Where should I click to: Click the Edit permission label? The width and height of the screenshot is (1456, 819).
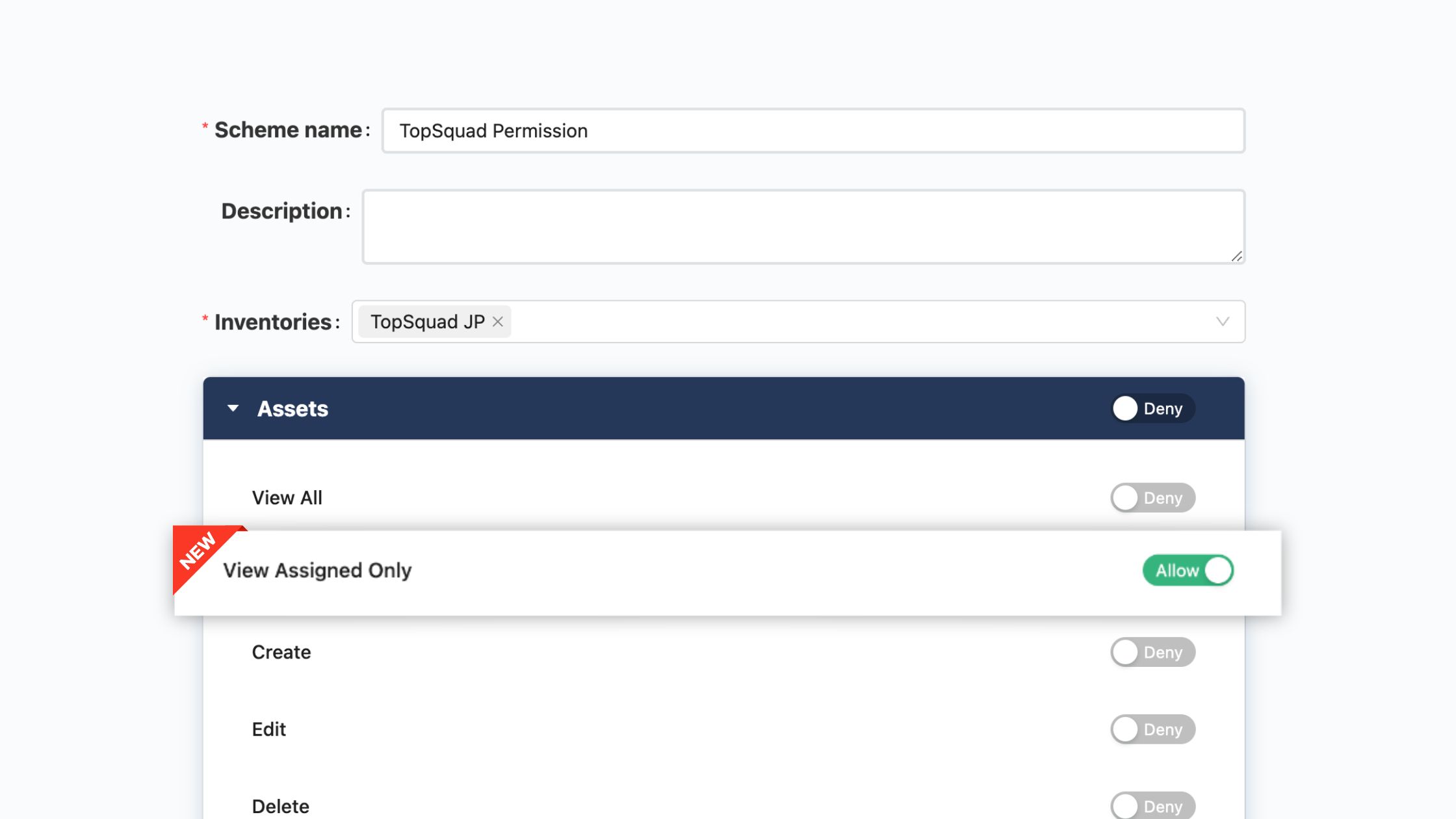tap(268, 729)
